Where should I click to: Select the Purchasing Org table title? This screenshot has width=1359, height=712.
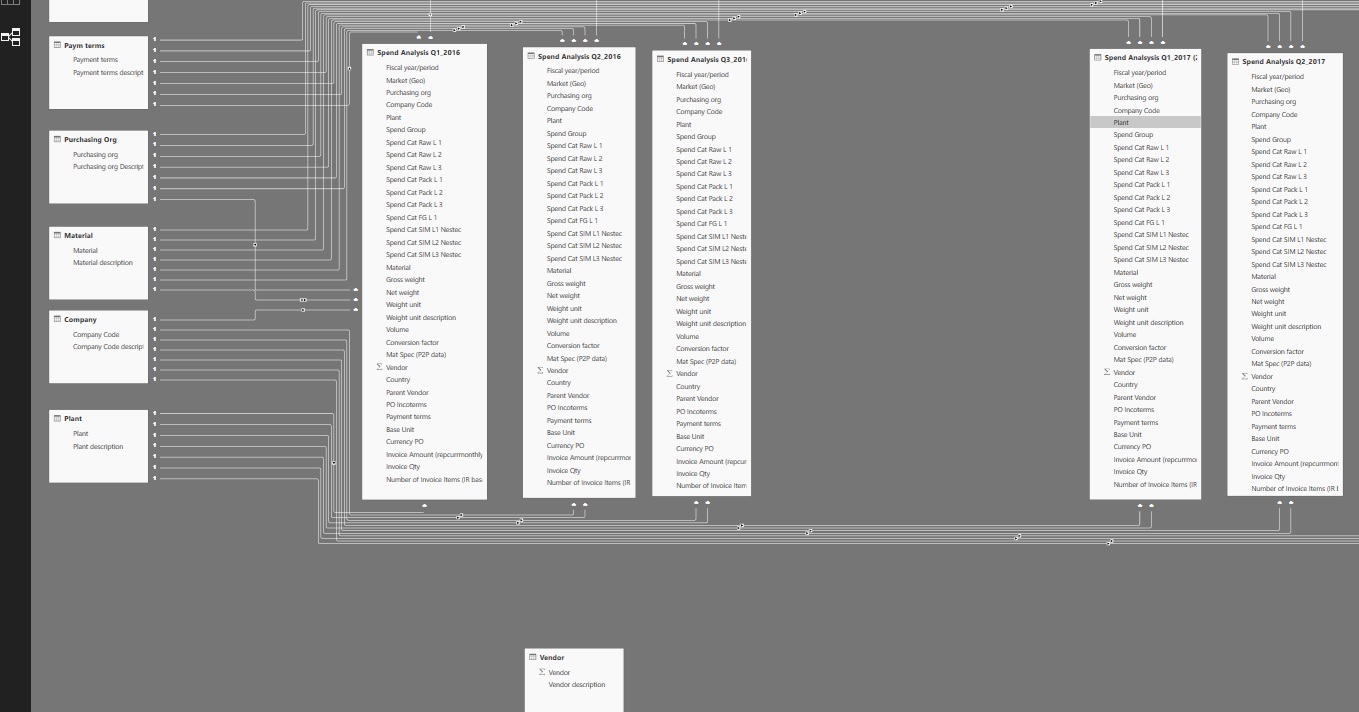[90, 139]
